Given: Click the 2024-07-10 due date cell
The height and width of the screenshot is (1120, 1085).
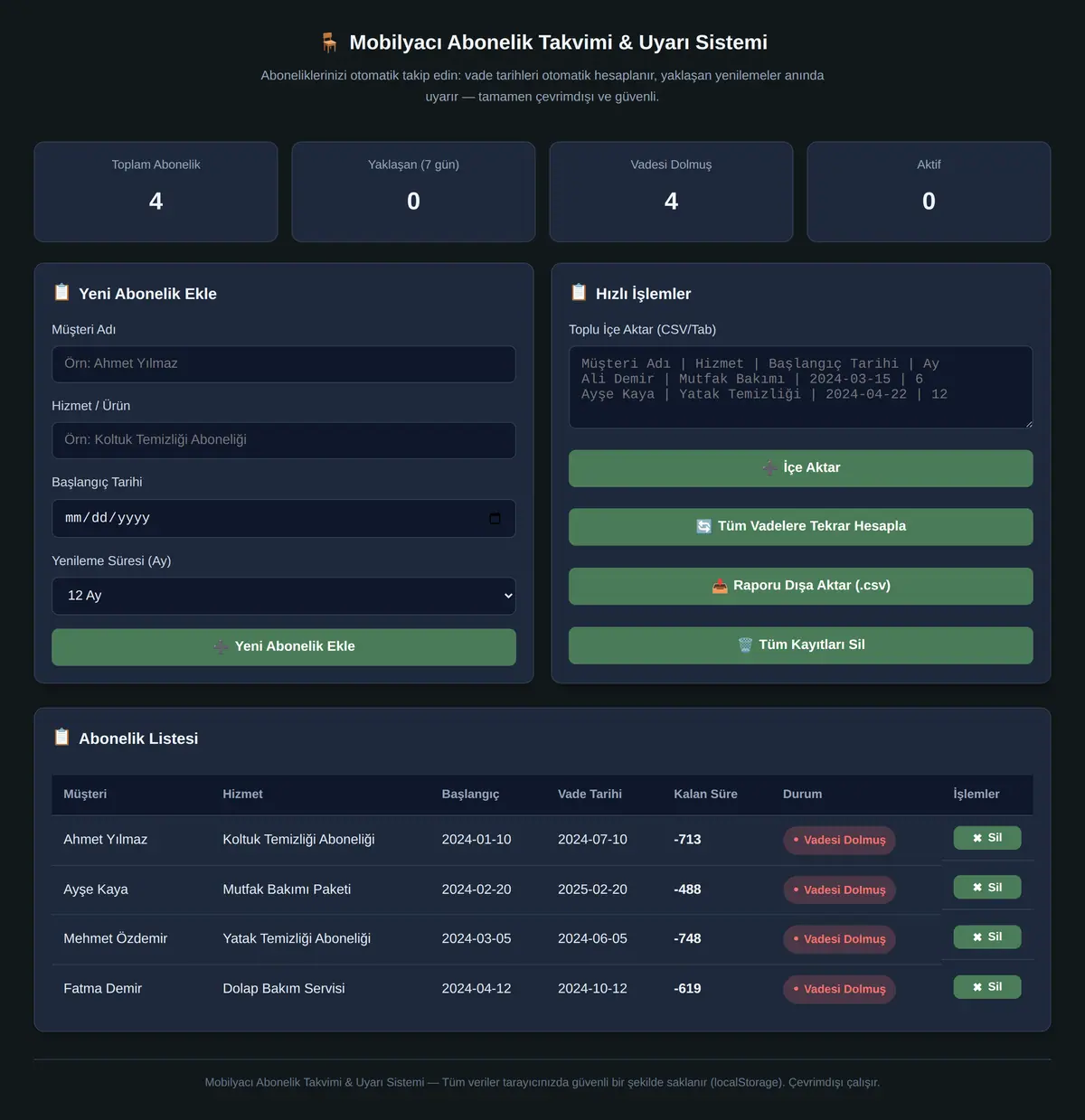Looking at the screenshot, I should [x=592, y=839].
